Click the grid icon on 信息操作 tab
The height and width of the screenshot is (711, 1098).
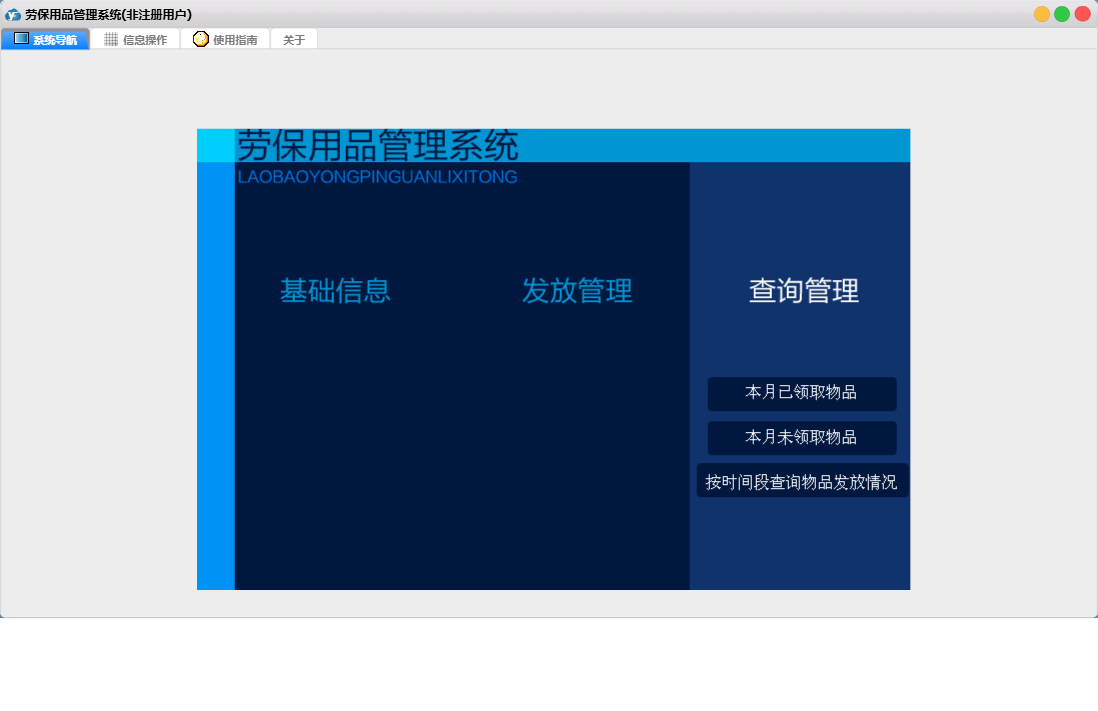111,39
